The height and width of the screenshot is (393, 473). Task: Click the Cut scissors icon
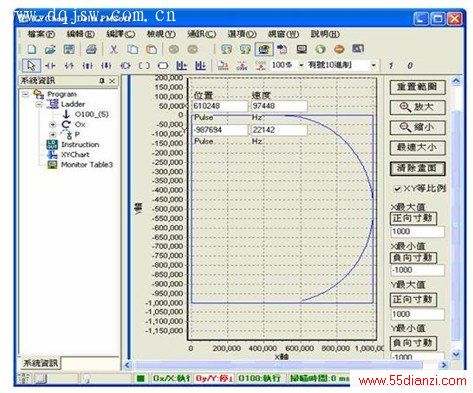pos(114,49)
